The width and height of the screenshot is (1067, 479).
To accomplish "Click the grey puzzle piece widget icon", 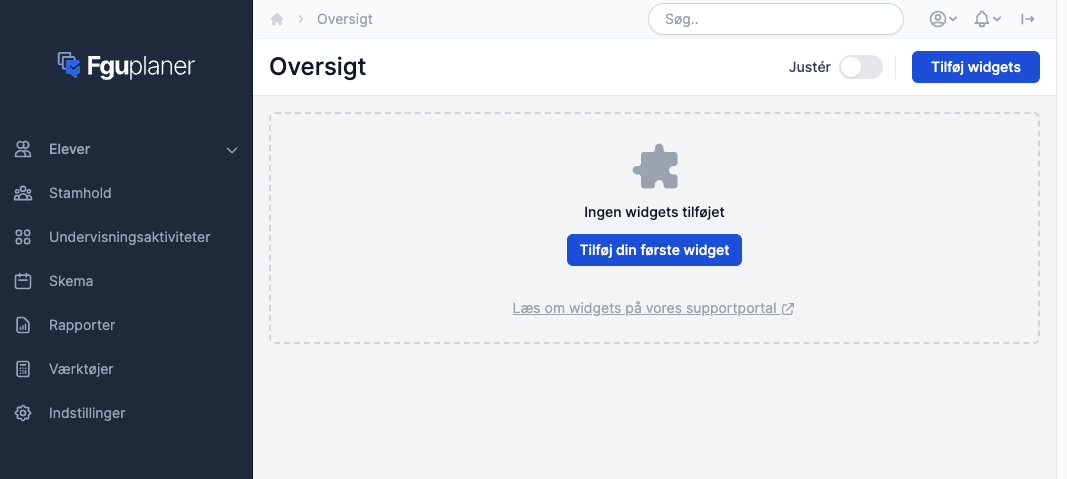I will pyautogui.click(x=655, y=167).
